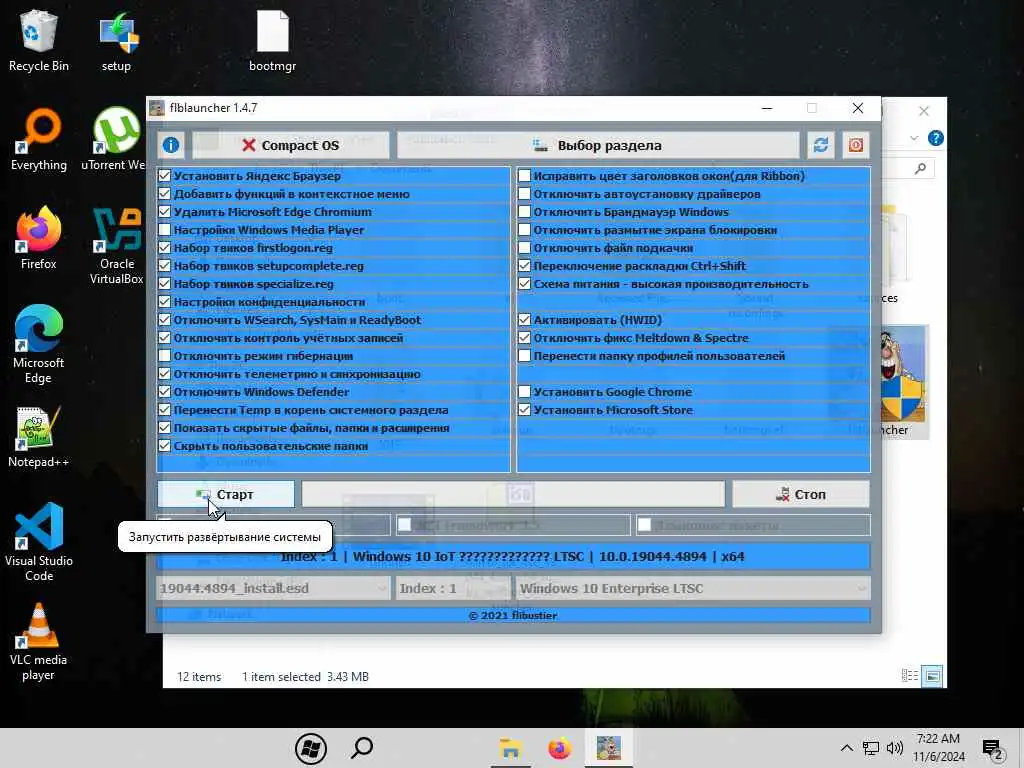
Task: Open the 19044.4894_install.esd dropdown
Action: [x=274, y=588]
